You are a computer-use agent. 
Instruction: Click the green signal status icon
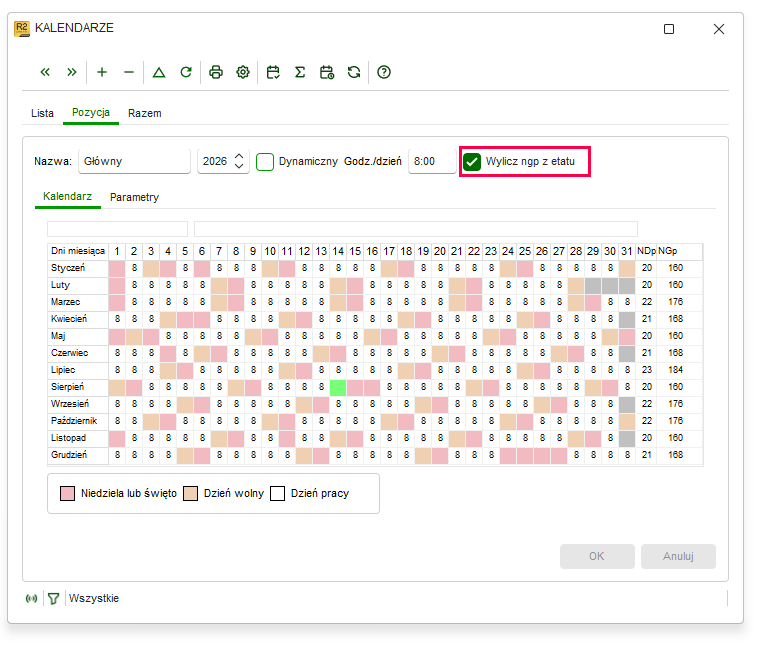[x=32, y=599]
